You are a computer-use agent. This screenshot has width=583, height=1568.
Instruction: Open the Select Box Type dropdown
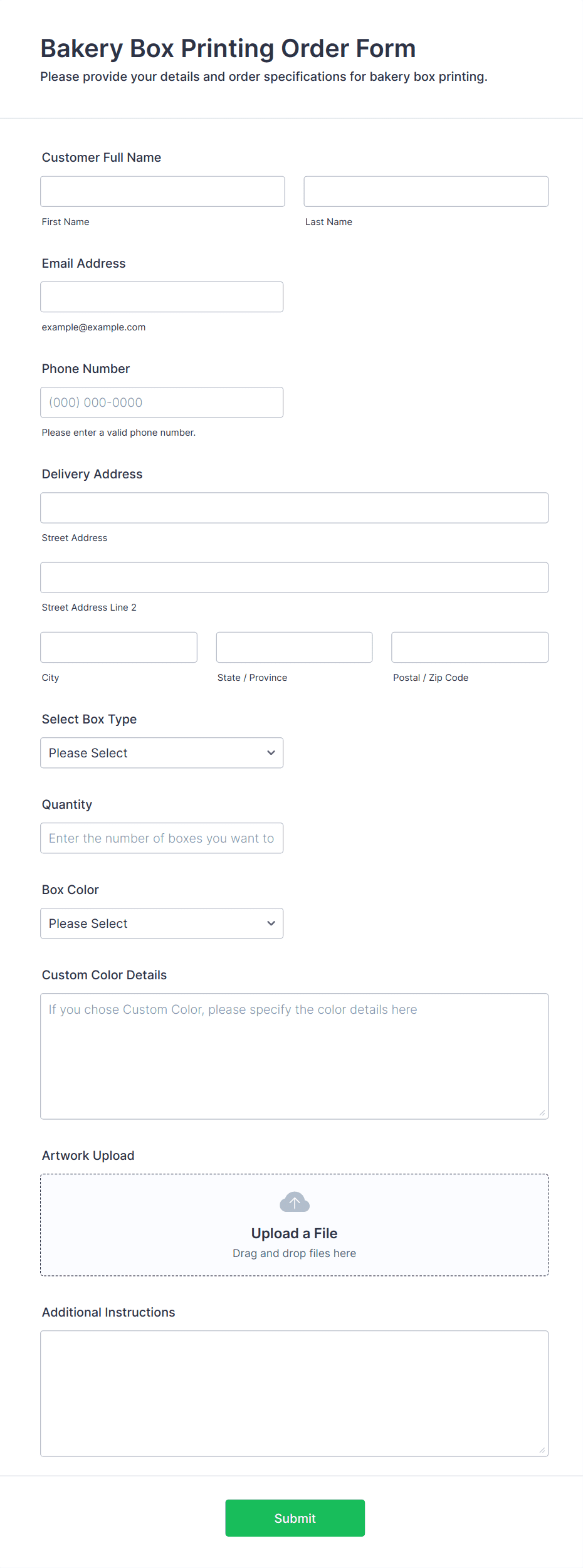161,752
